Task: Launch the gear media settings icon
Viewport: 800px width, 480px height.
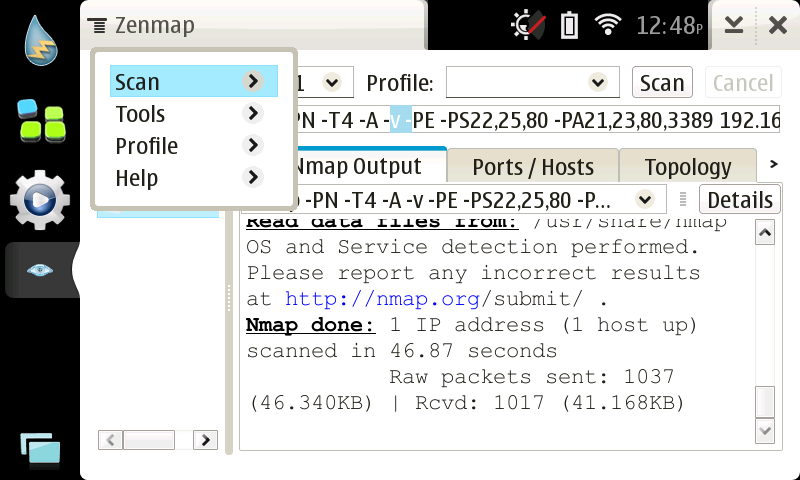Action: [40, 199]
